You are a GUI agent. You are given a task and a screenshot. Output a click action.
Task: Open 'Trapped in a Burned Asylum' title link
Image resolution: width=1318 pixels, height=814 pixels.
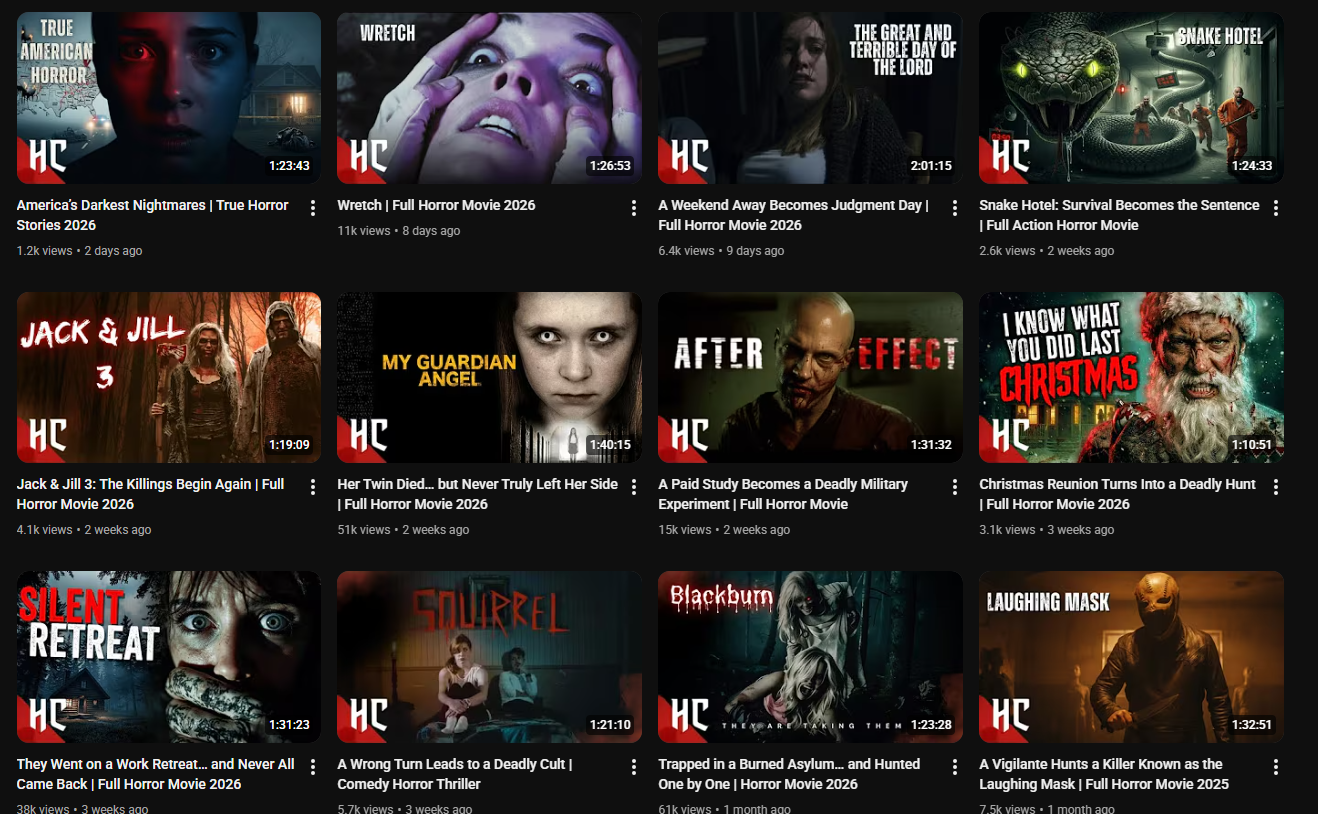point(789,774)
